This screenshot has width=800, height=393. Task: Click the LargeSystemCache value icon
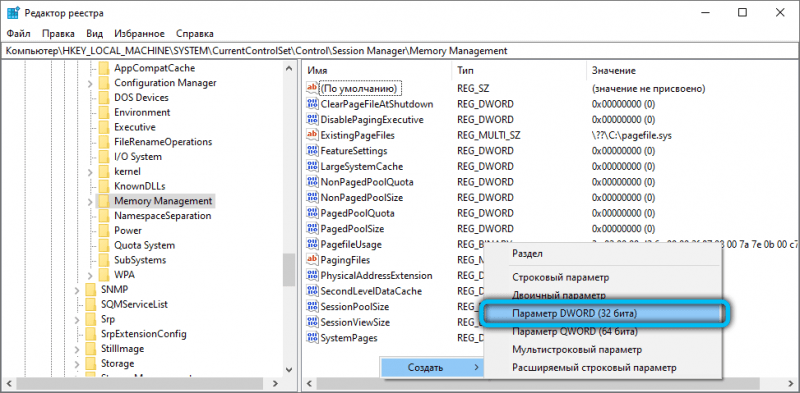point(312,166)
